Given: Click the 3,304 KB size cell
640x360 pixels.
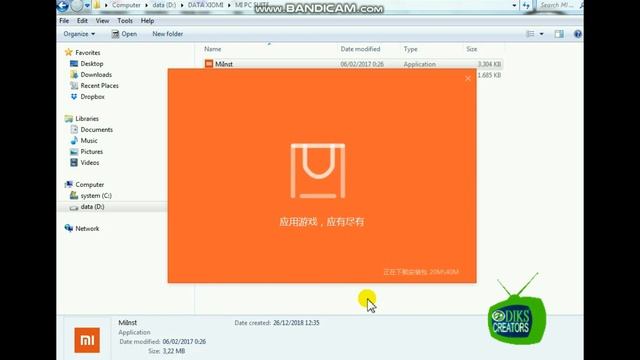Looking at the screenshot, I should point(489,64).
